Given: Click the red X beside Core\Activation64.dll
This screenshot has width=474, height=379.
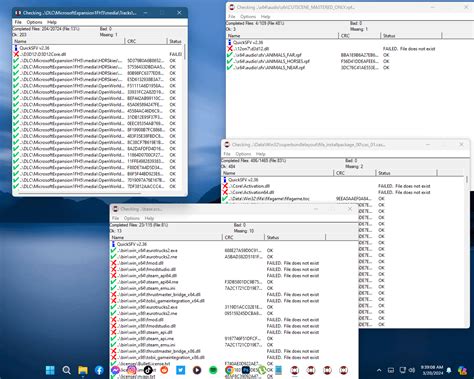Looking at the screenshot, I should coord(225,192).
